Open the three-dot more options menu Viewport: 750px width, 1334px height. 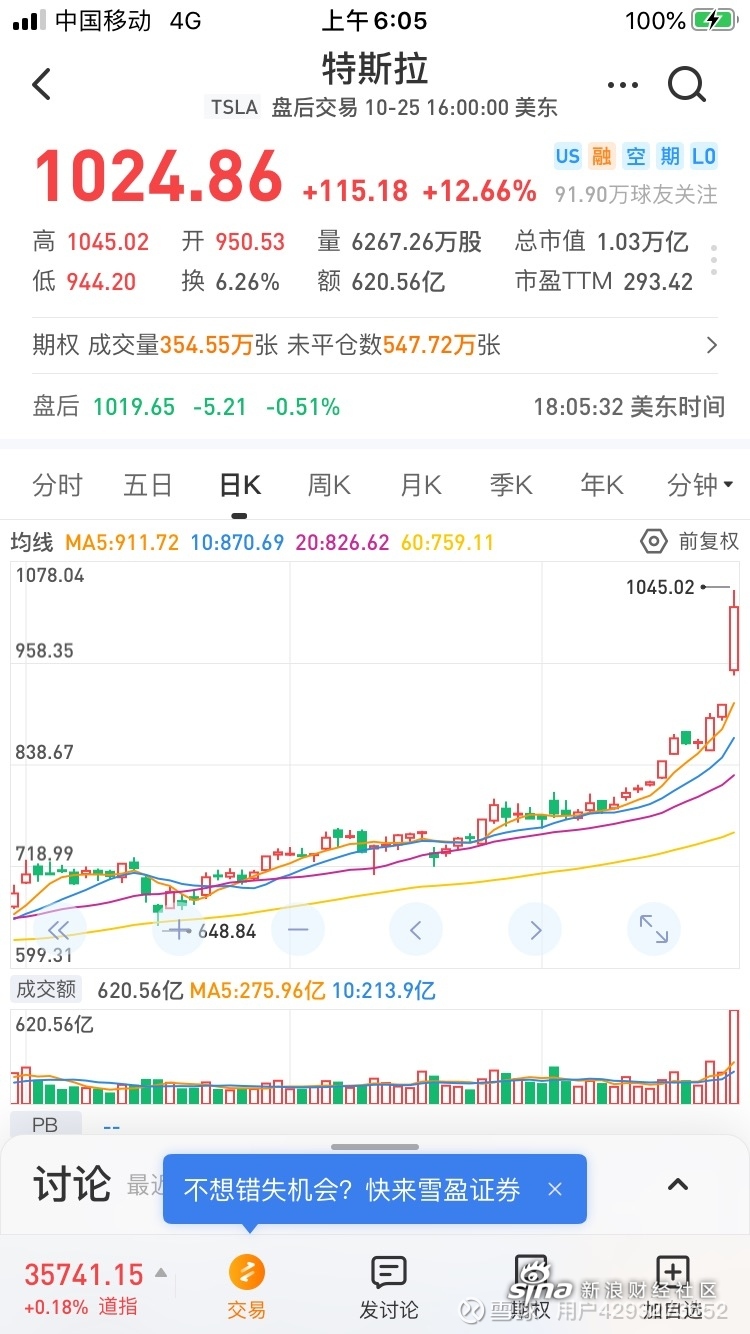point(622,86)
